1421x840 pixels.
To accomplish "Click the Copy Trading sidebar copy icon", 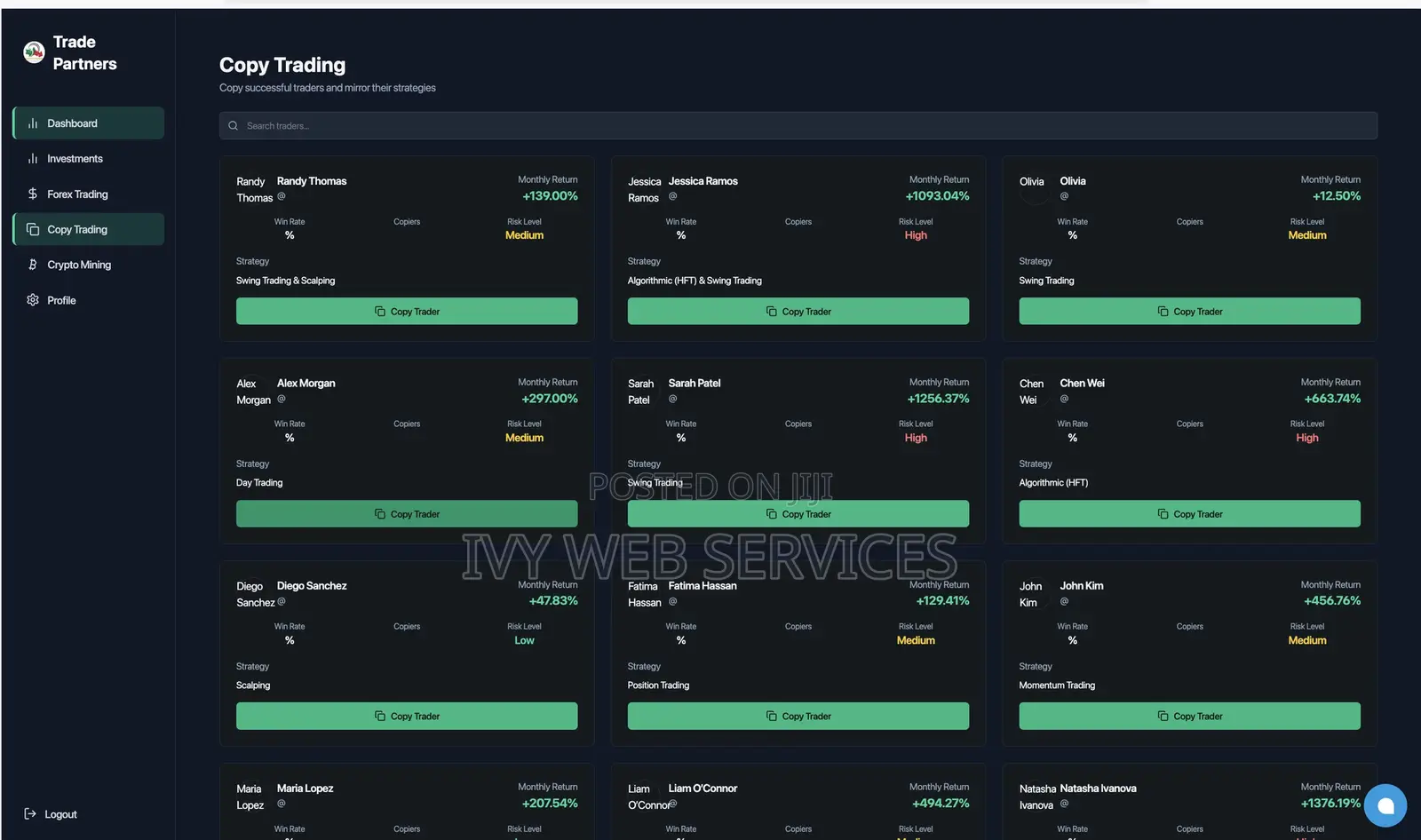I will [x=33, y=229].
